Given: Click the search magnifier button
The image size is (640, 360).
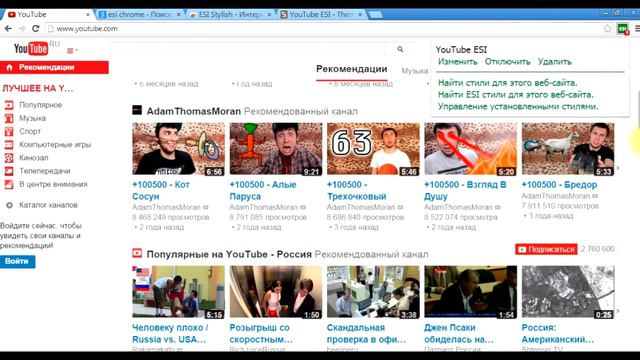Looking at the screenshot, I should (400, 49).
